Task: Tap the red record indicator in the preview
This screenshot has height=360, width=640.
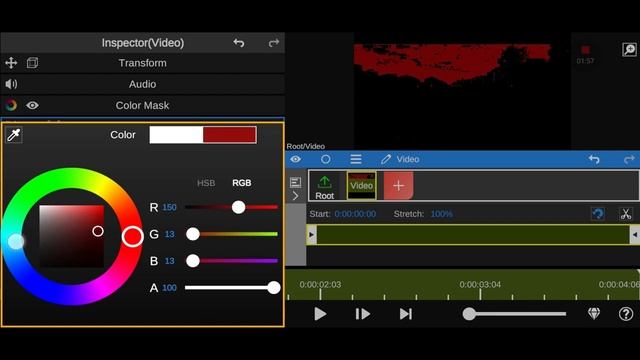Action: (585, 50)
